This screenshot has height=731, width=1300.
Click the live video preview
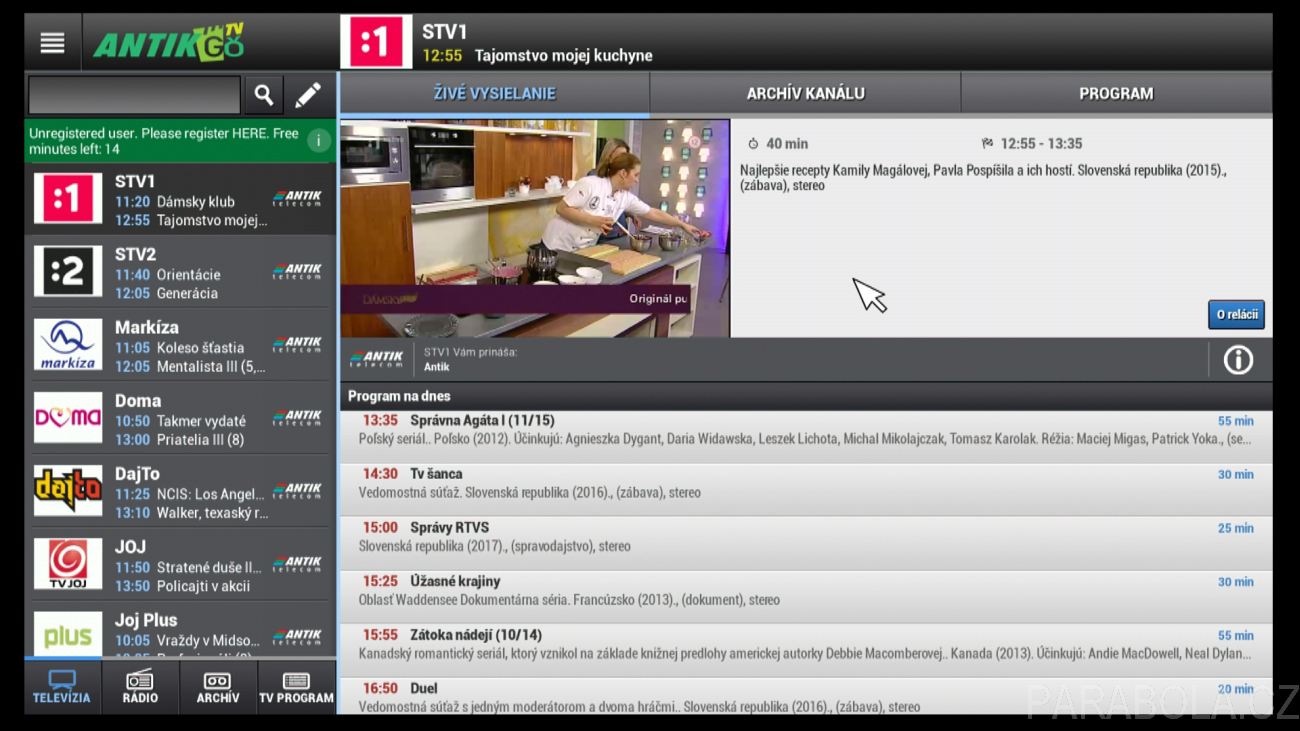tap(535, 228)
